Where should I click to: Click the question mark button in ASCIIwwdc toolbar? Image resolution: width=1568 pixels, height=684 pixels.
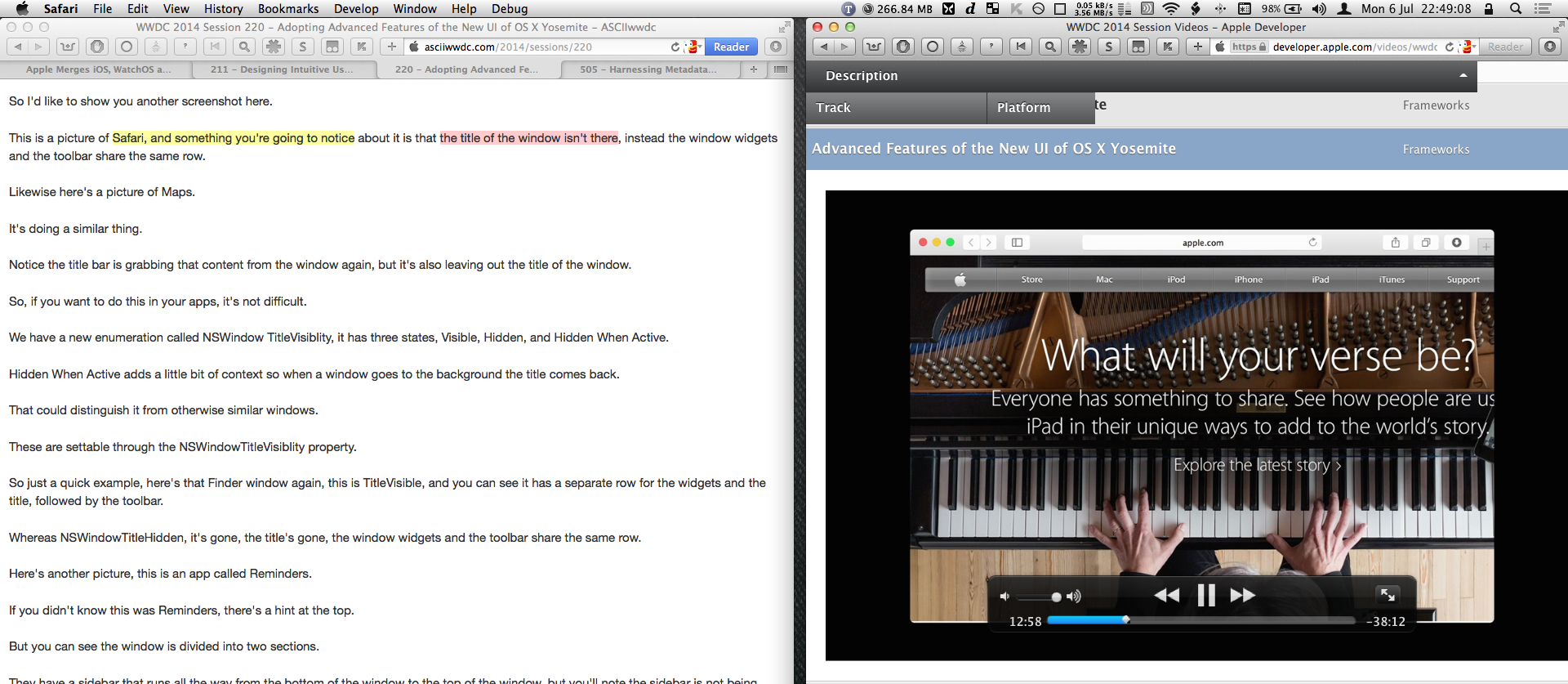185,47
